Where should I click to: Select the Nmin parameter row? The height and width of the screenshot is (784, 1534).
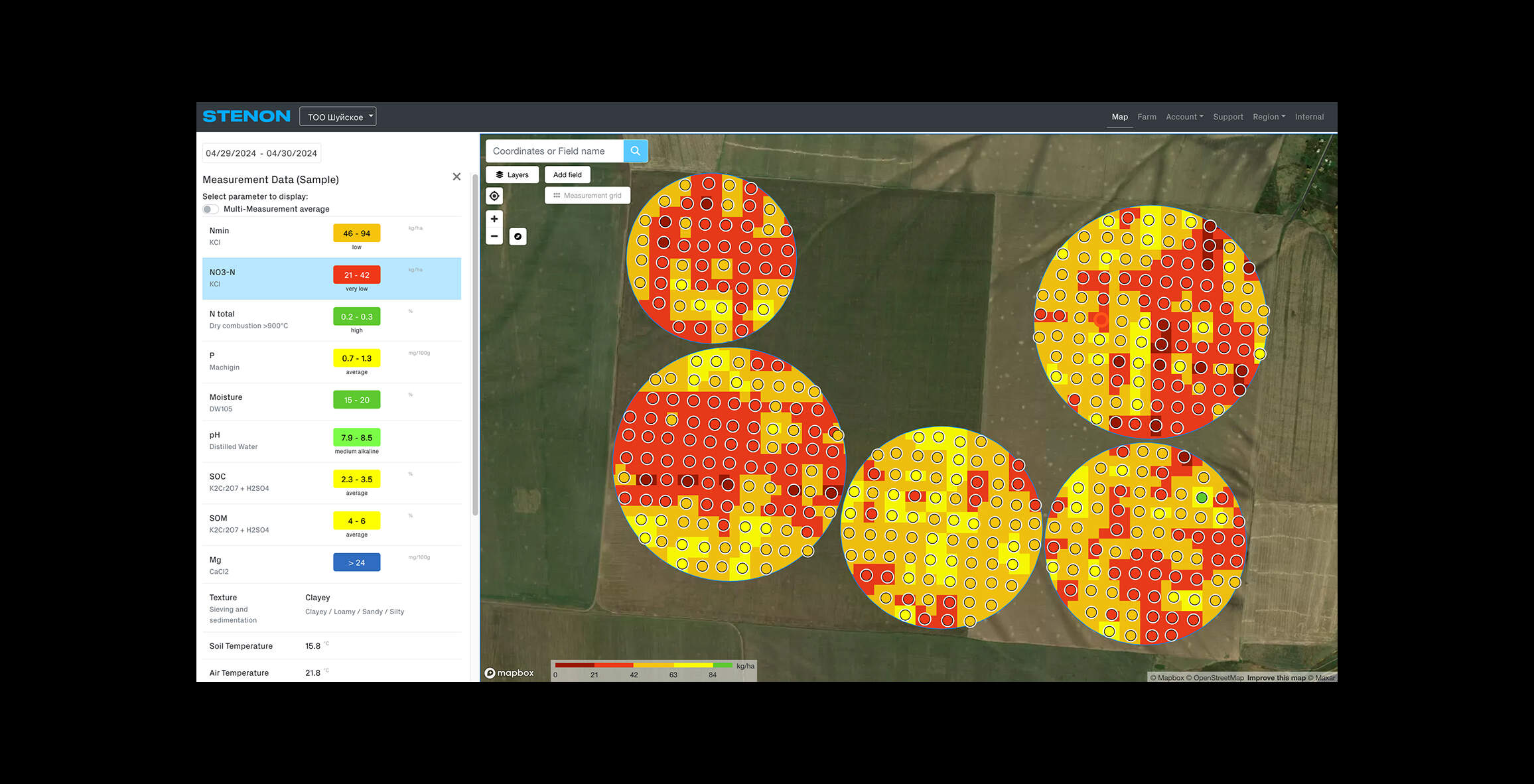point(332,235)
